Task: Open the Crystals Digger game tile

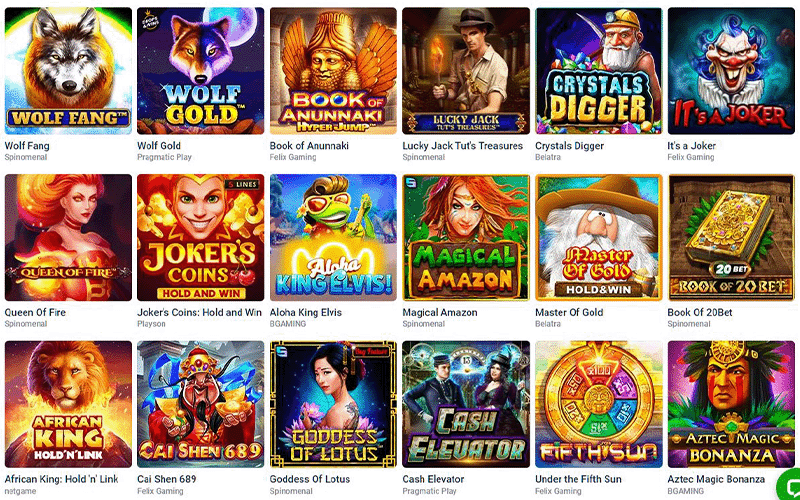Action: coord(598,71)
